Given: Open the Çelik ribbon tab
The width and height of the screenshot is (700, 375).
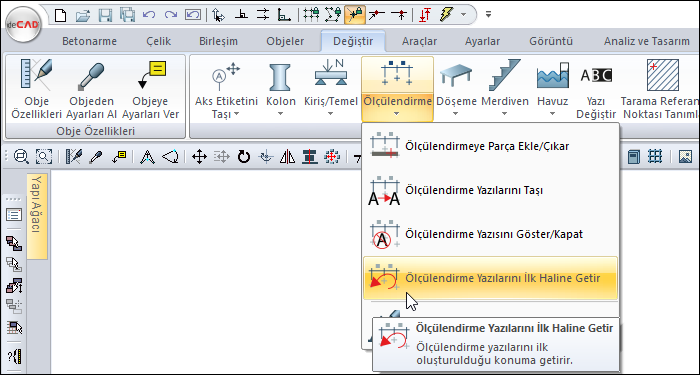Looking at the screenshot, I should coord(159,42).
